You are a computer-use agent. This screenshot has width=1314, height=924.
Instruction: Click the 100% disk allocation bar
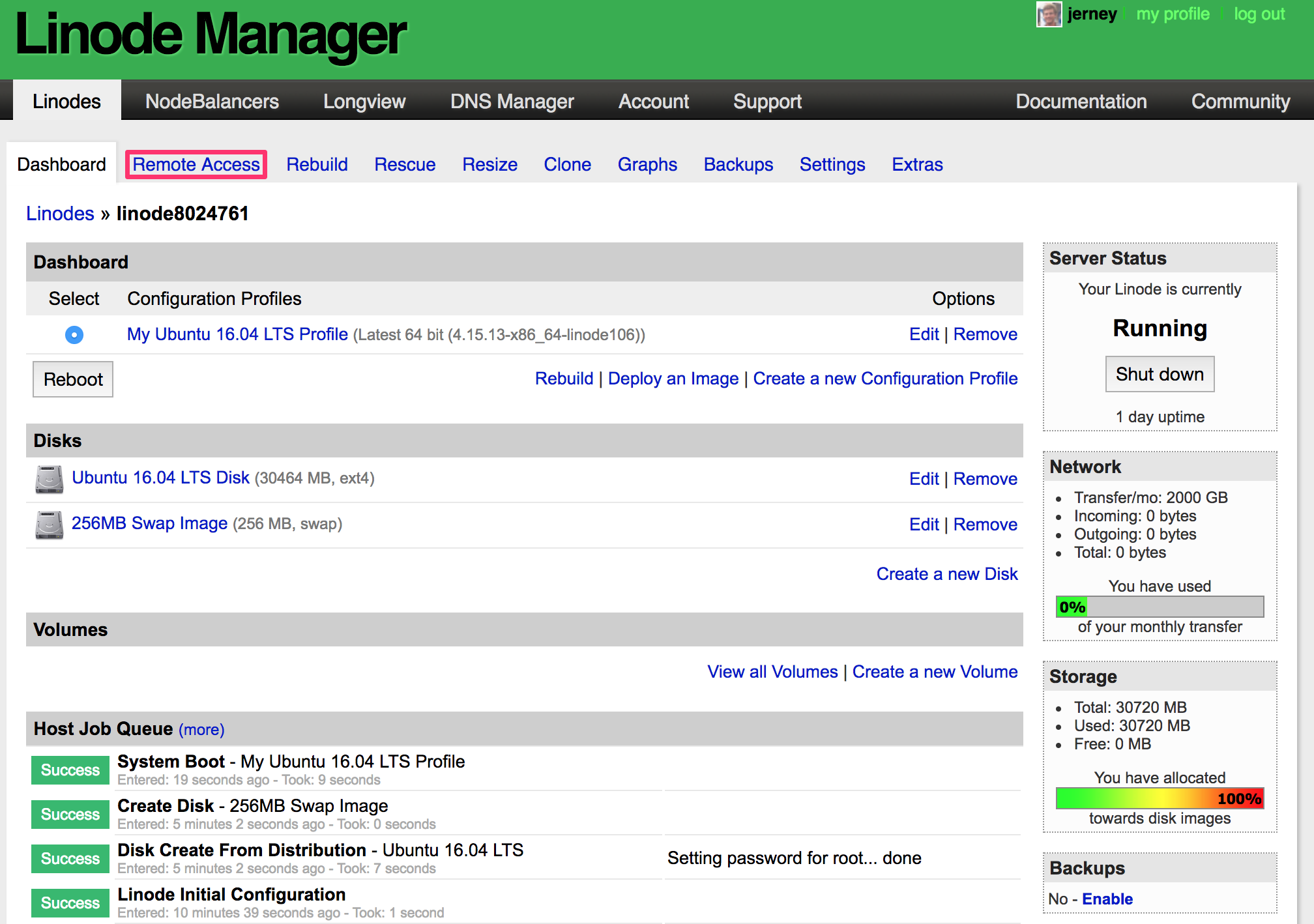1160,798
